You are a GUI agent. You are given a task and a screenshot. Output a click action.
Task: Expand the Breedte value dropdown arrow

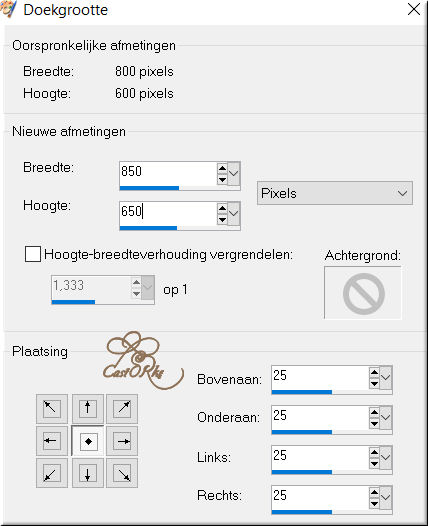coord(234,173)
